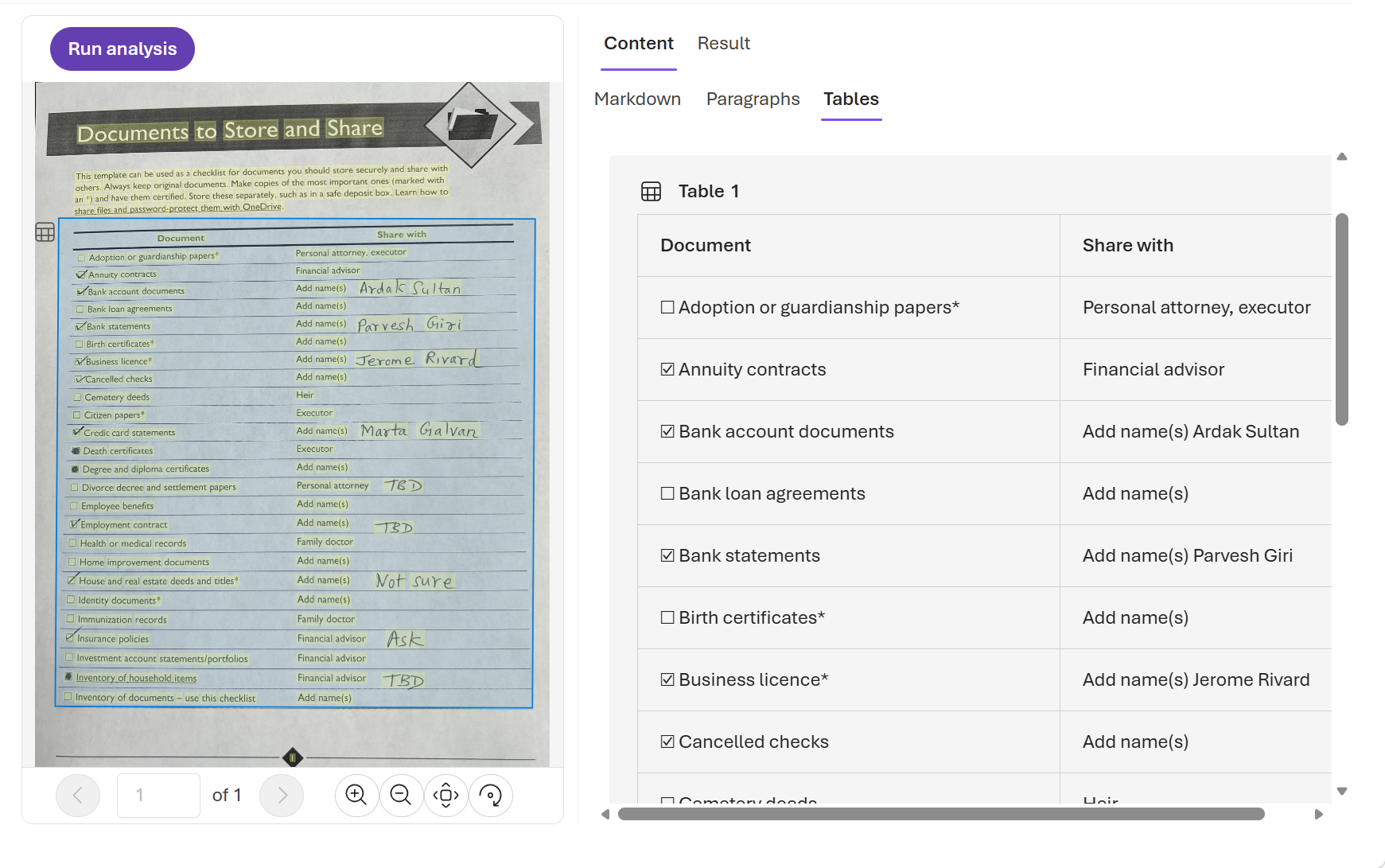Click the fit-to-view icon

[445, 795]
